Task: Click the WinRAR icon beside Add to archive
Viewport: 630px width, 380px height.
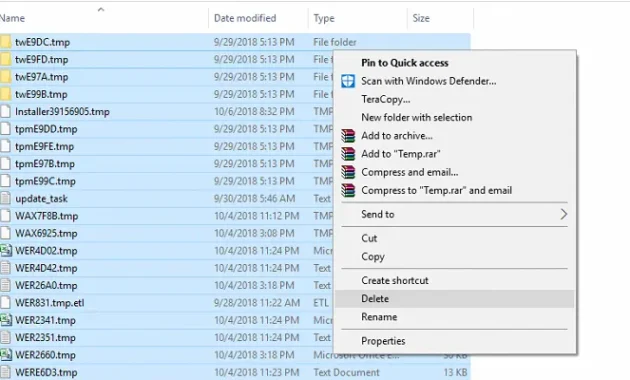Action: click(348, 136)
